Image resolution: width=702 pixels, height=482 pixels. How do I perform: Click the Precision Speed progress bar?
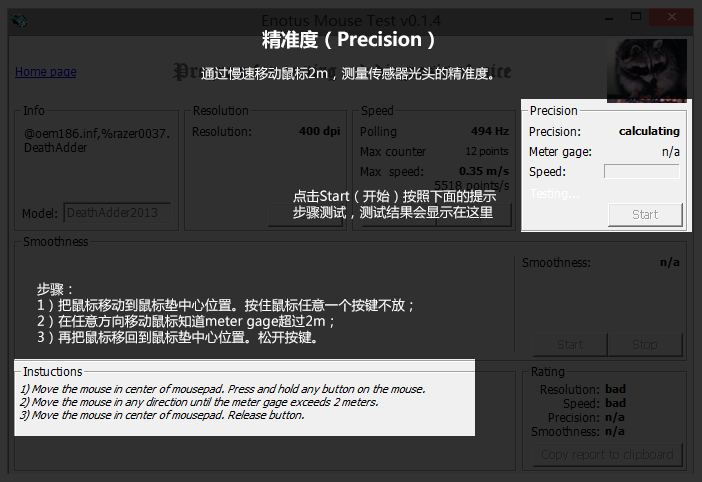pos(641,172)
